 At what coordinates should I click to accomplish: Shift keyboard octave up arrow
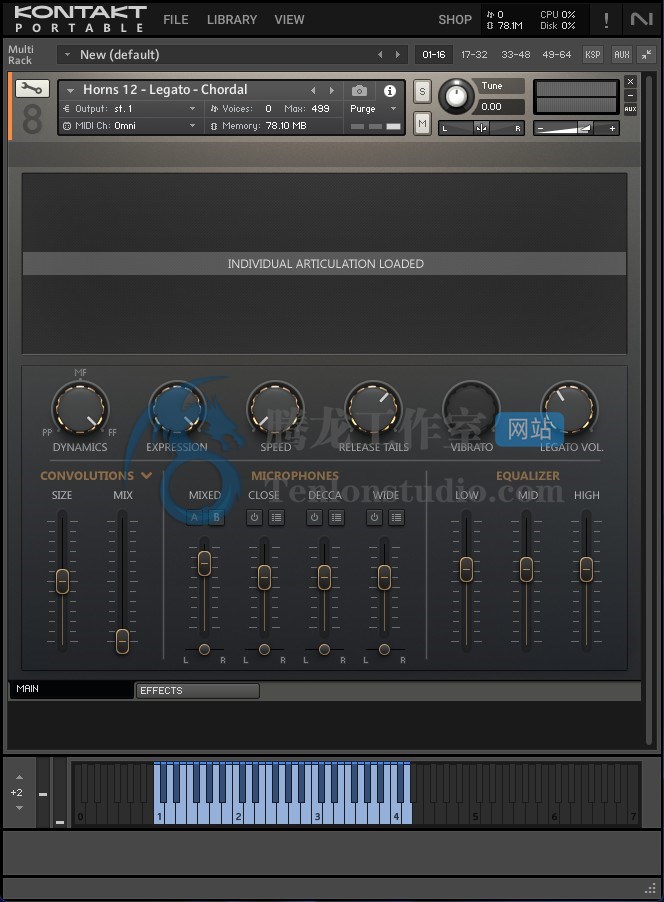point(19,777)
